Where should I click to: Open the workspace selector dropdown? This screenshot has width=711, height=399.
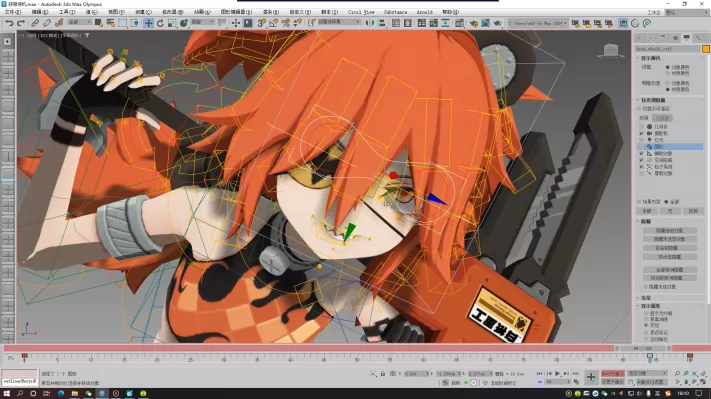(x=686, y=12)
